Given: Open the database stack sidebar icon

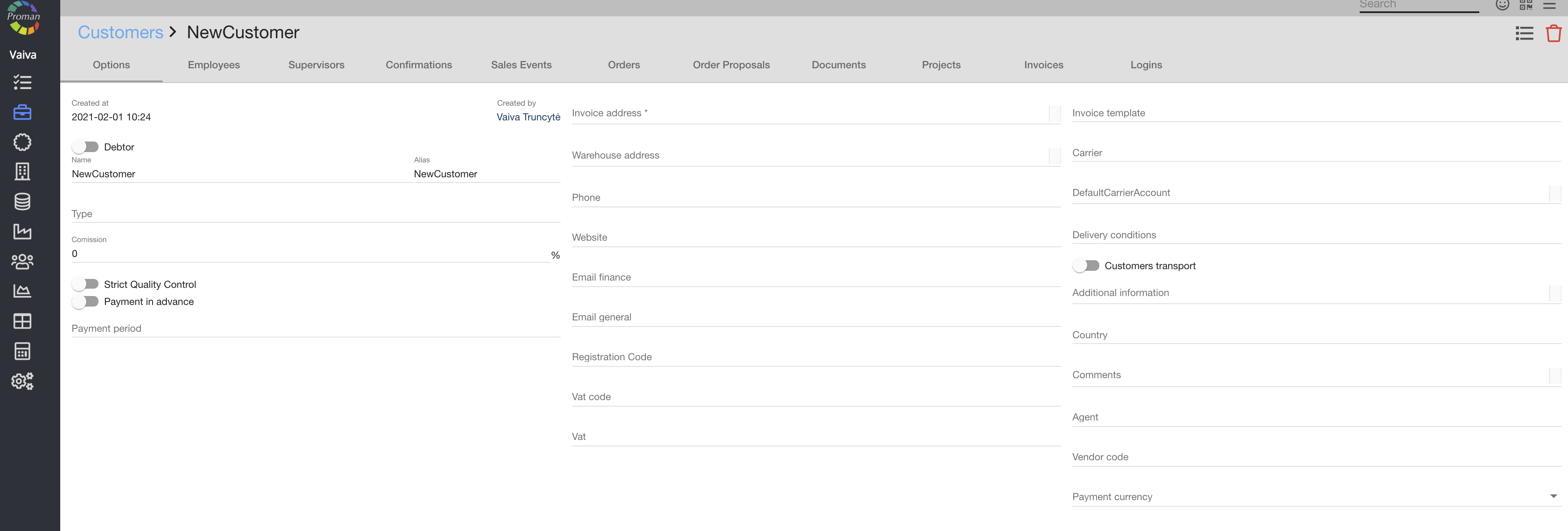Looking at the screenshot, I should tap(22, 201).
